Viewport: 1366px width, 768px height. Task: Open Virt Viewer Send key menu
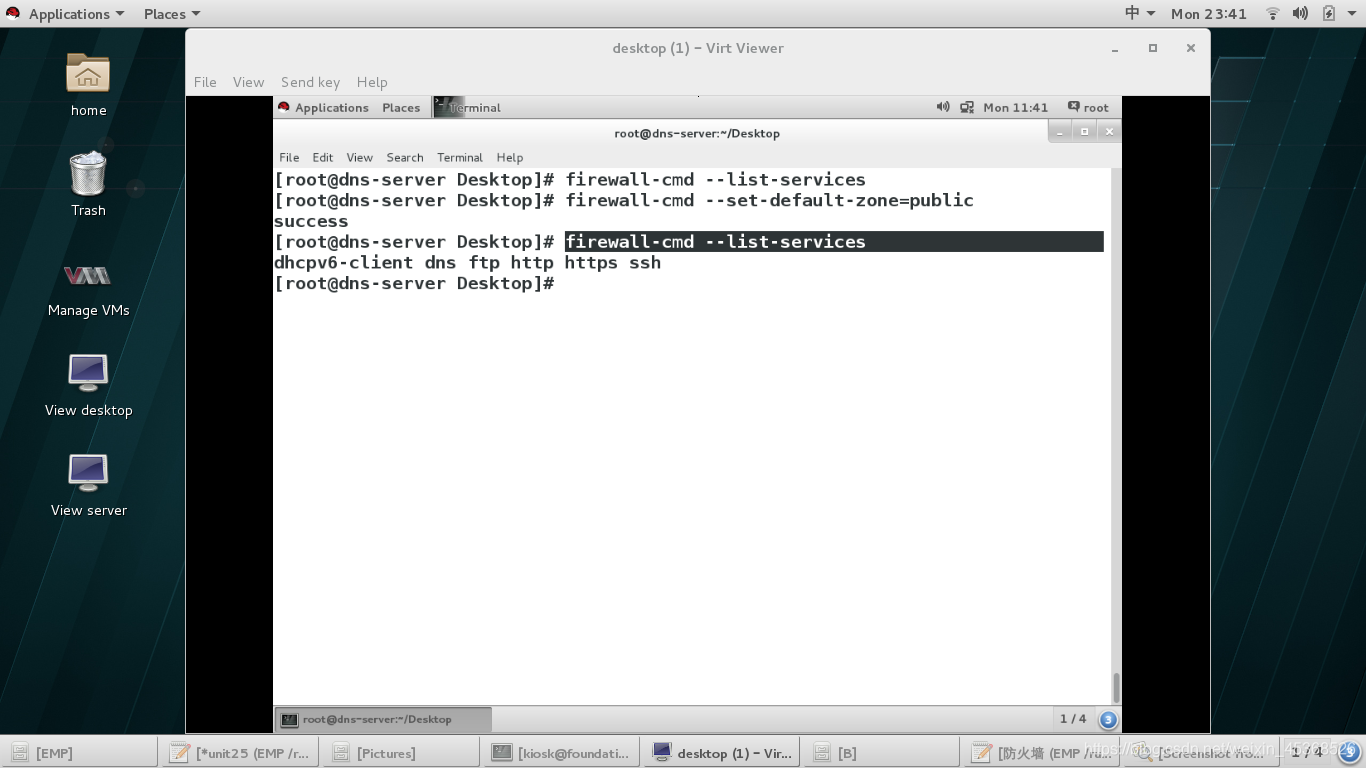click(310, 82)
